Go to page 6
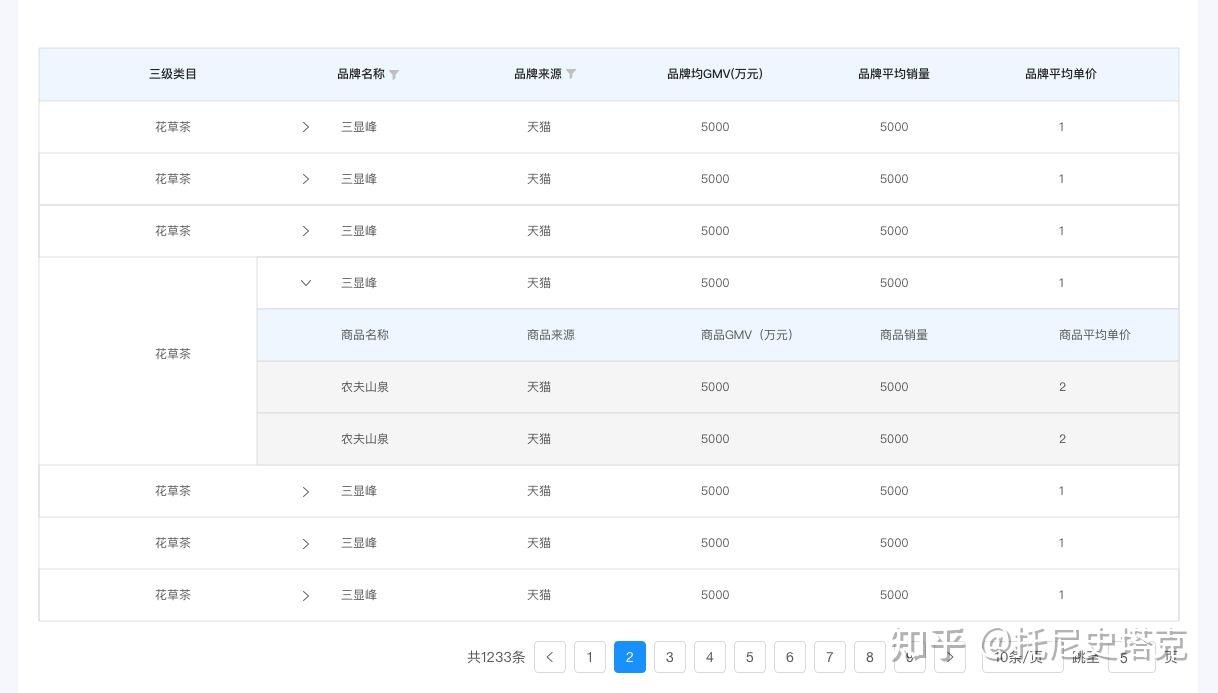 [x=790, y=657]
